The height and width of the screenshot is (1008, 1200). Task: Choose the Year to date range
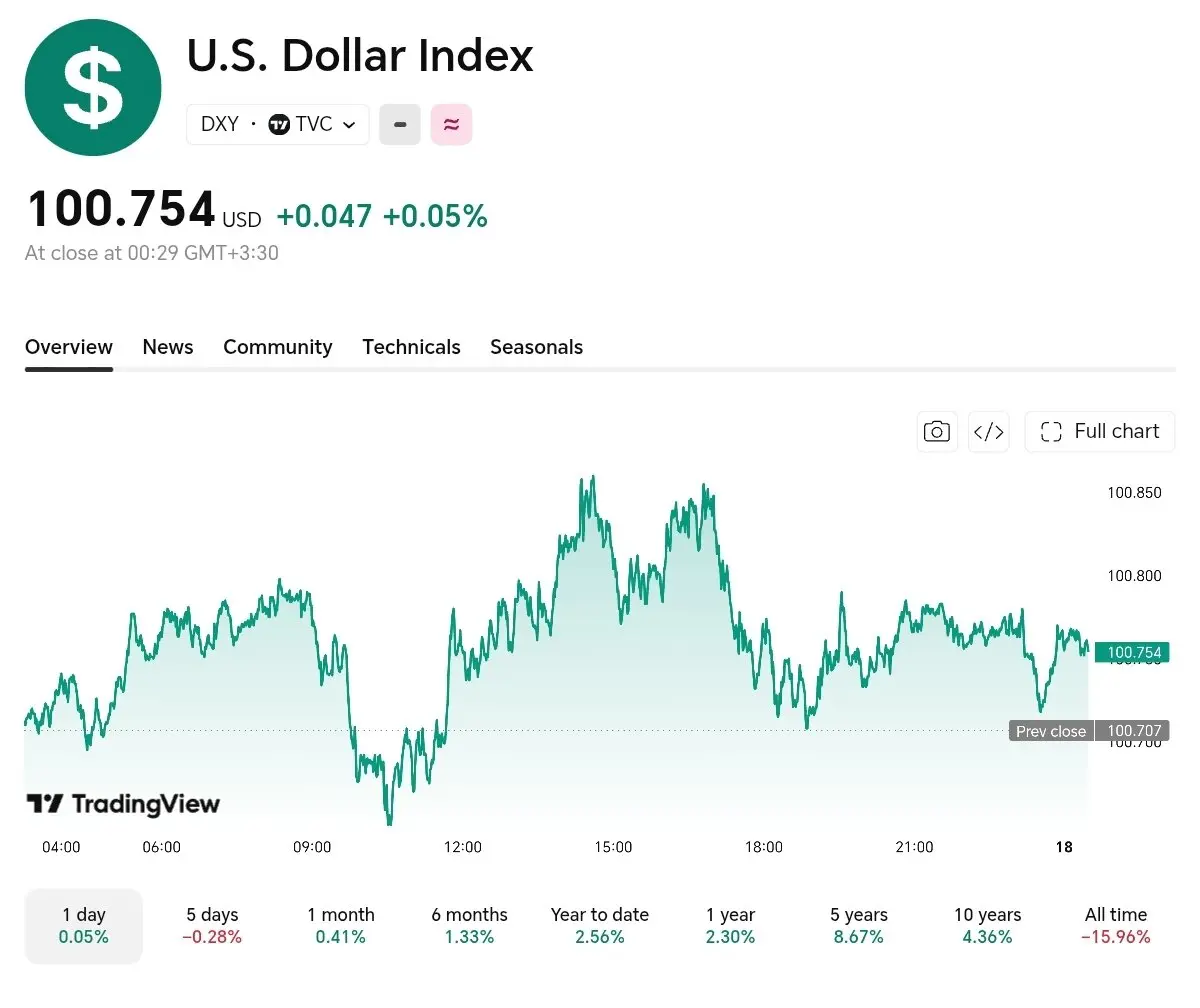pos(600,926)
